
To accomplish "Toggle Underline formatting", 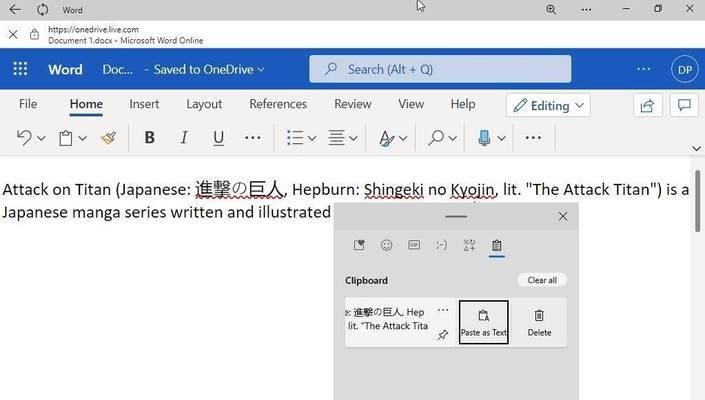I will pyautogui.click(x=219, y=138).
